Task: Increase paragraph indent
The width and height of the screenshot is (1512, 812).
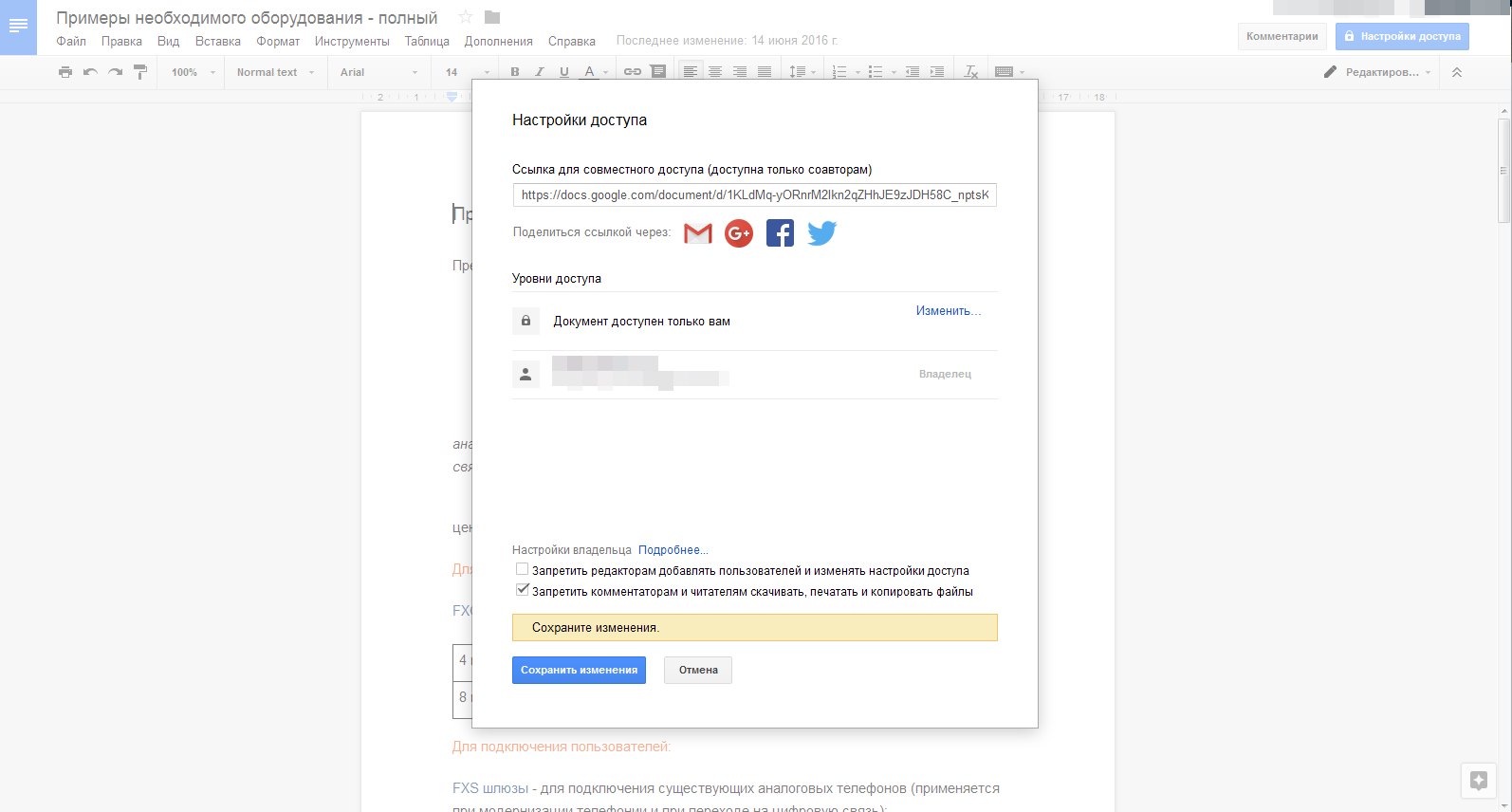Action: (x=937, y=72)
